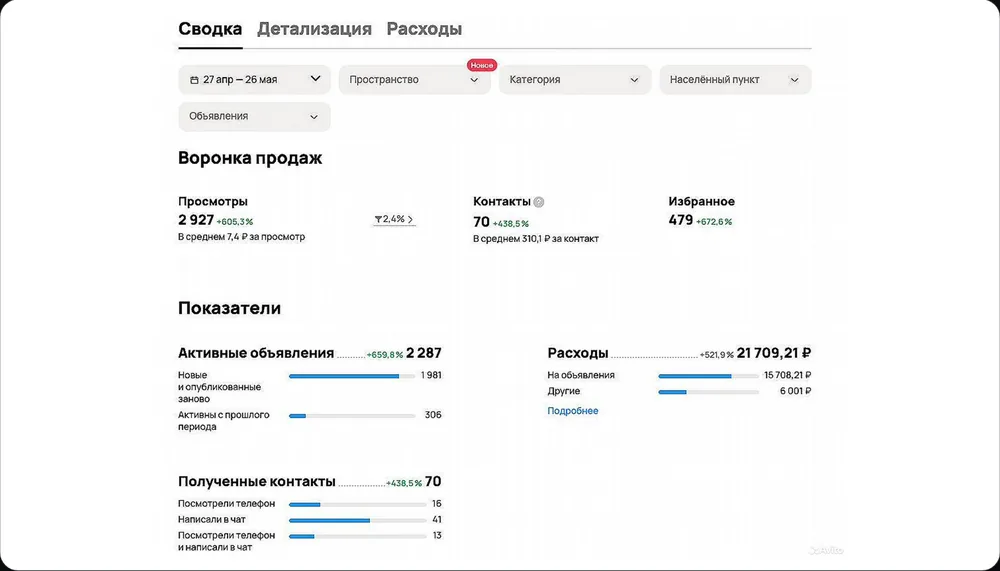Image resolution: width=1000 pixels, height=571 pixels.
Task: Click В среднем 310,1 ₽ за контакт text
Action: pyautogui.click(x=536, y=239)
